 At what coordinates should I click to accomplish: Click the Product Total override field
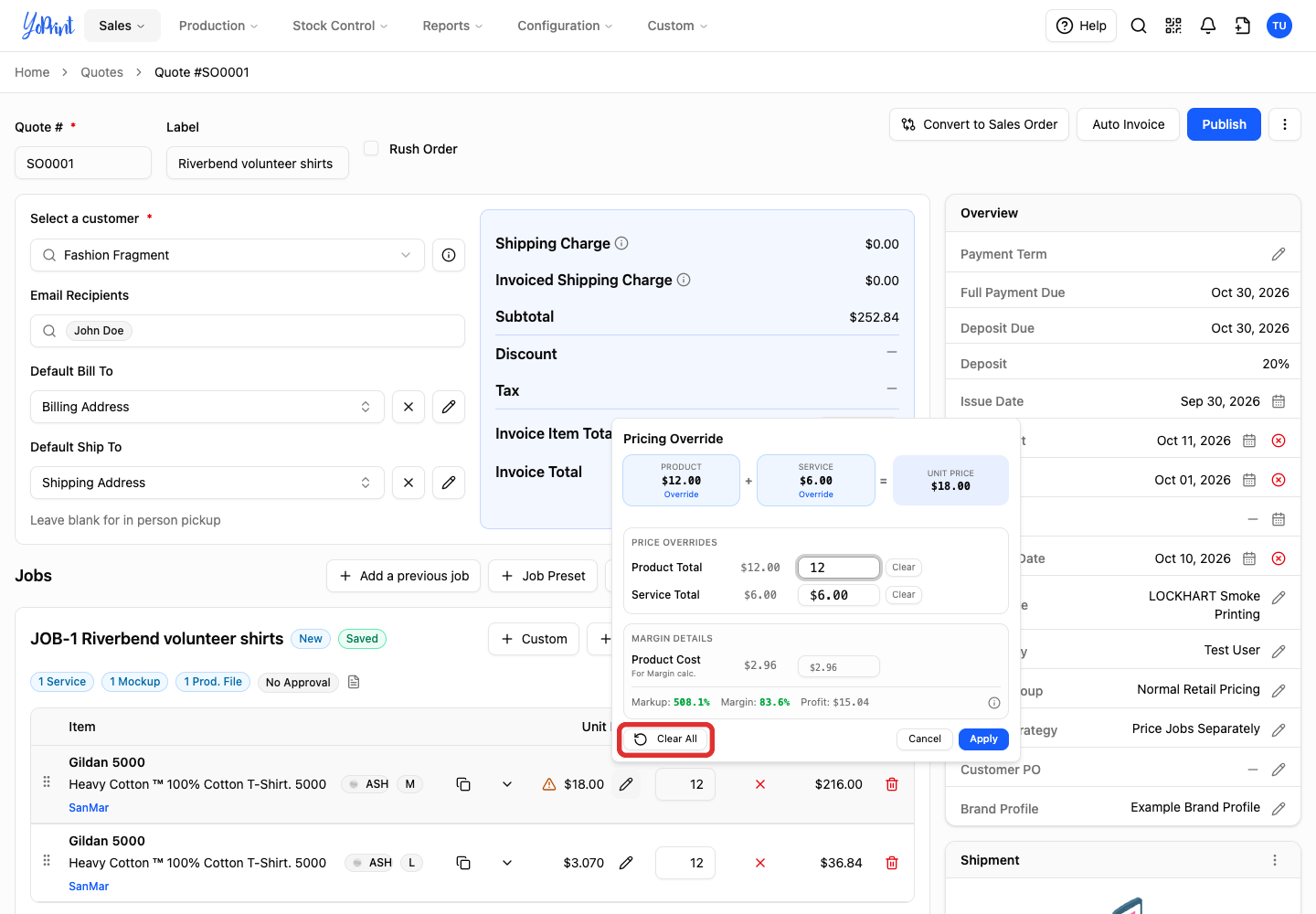pyautogui.click(x=839, y=568)
